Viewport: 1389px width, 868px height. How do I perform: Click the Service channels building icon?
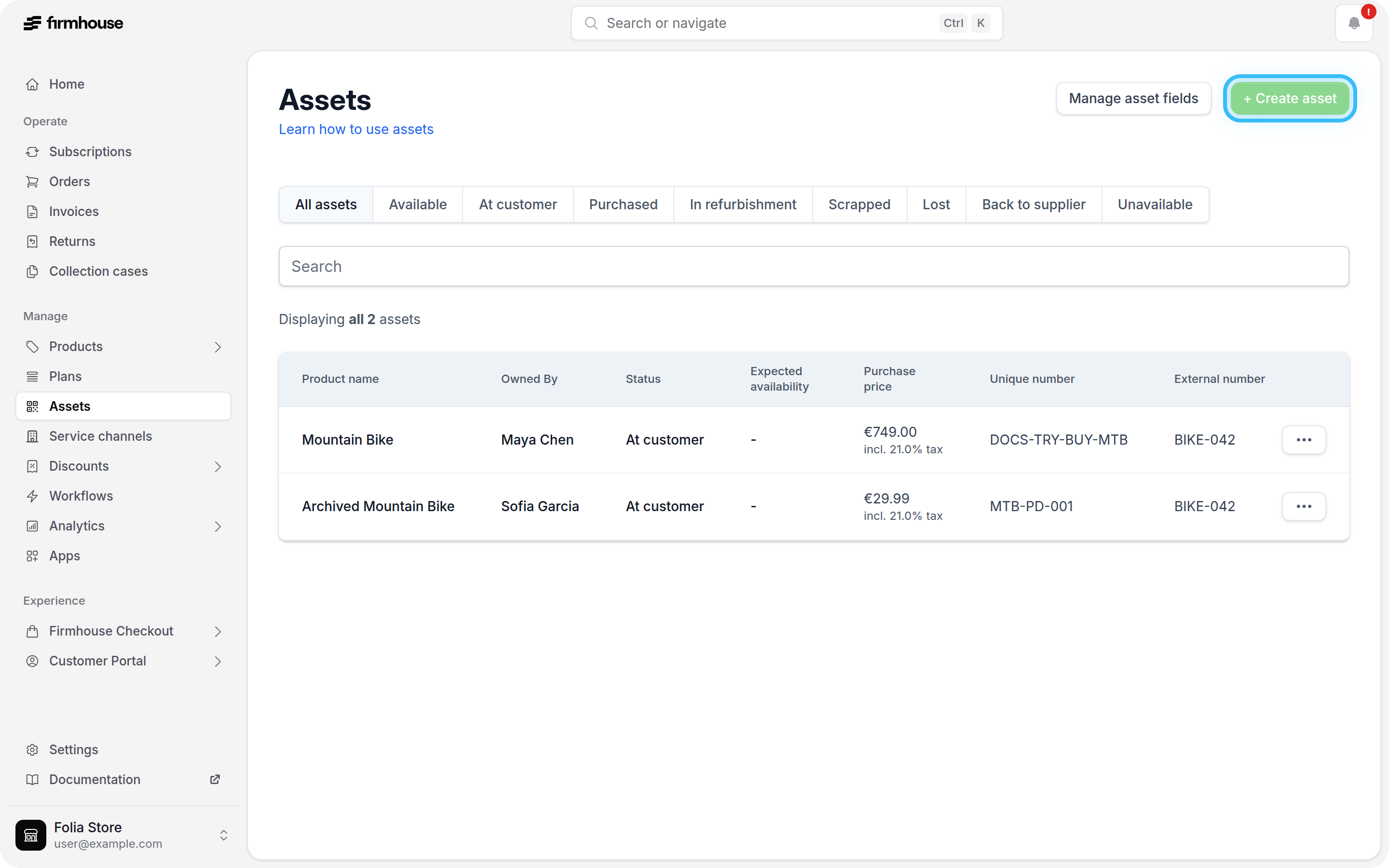point(33,436)
